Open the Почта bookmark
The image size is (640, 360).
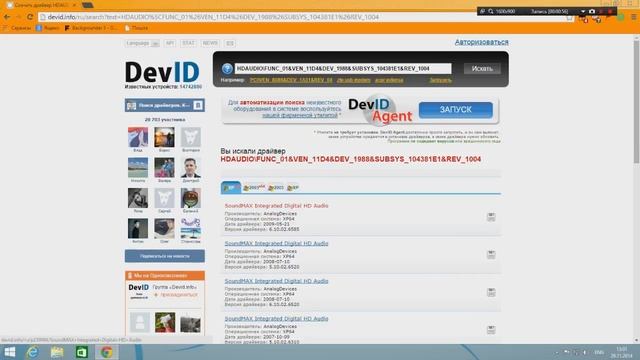point(136,28)
